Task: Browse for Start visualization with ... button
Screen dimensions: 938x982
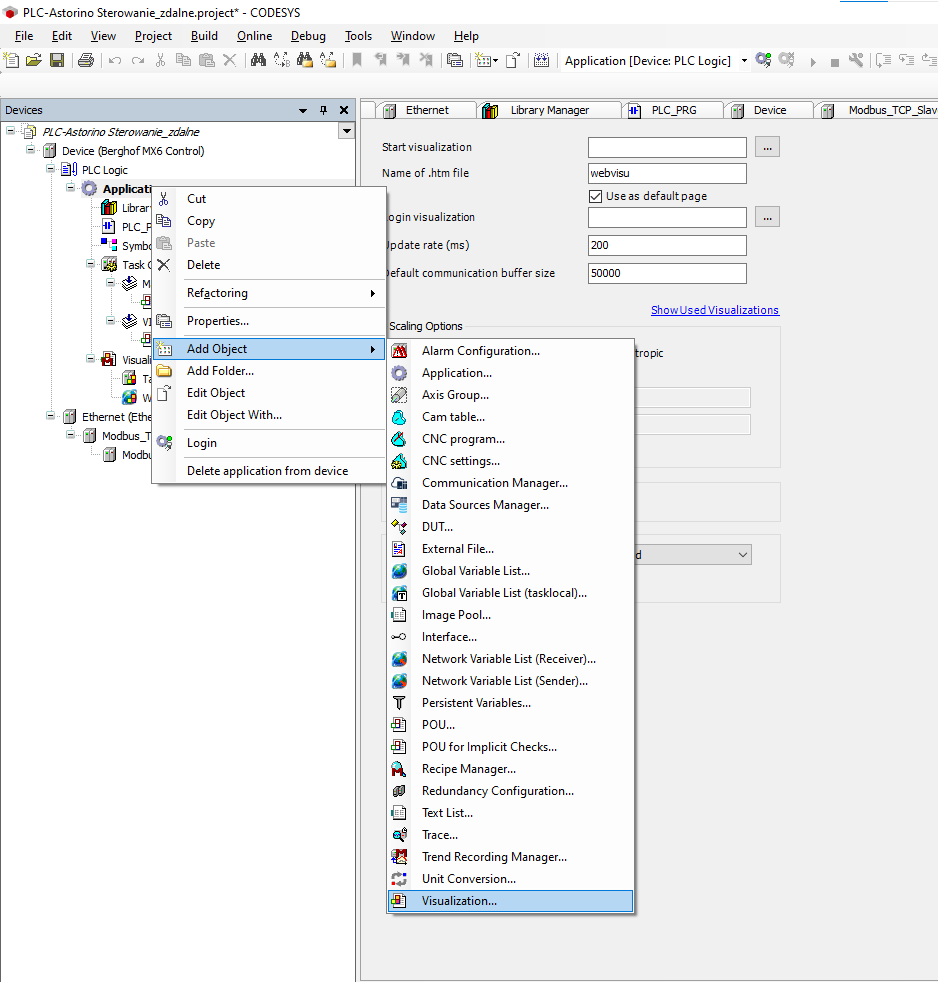Action: (x=767, y=147)
